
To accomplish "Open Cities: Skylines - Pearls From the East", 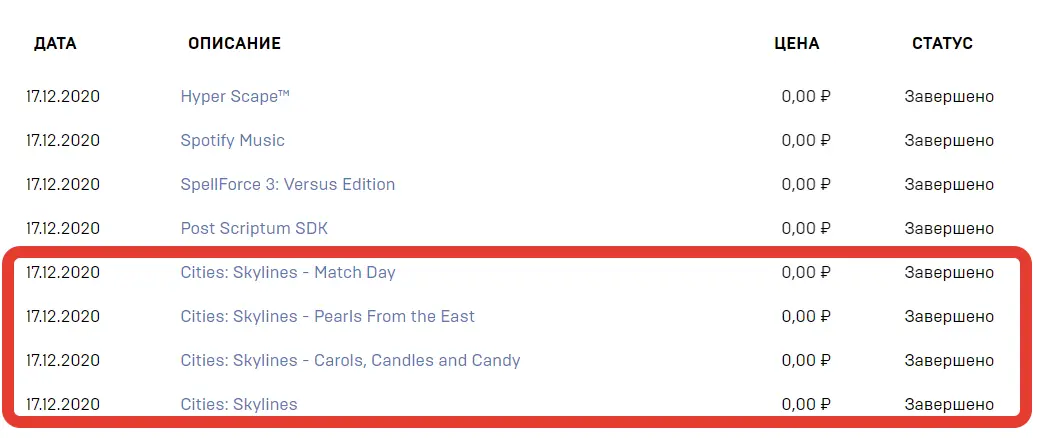I will 328,316.
